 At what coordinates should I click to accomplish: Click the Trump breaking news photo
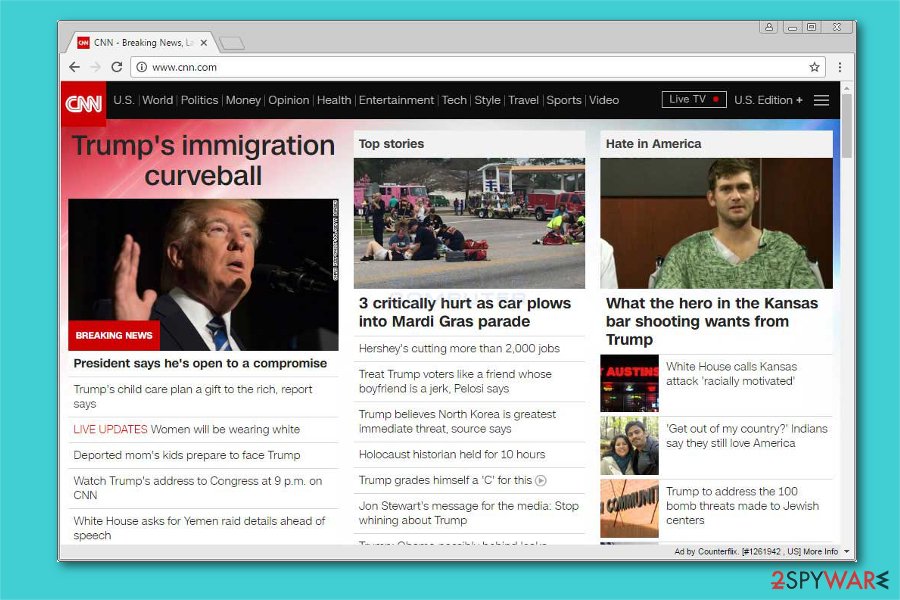[203, 274]
